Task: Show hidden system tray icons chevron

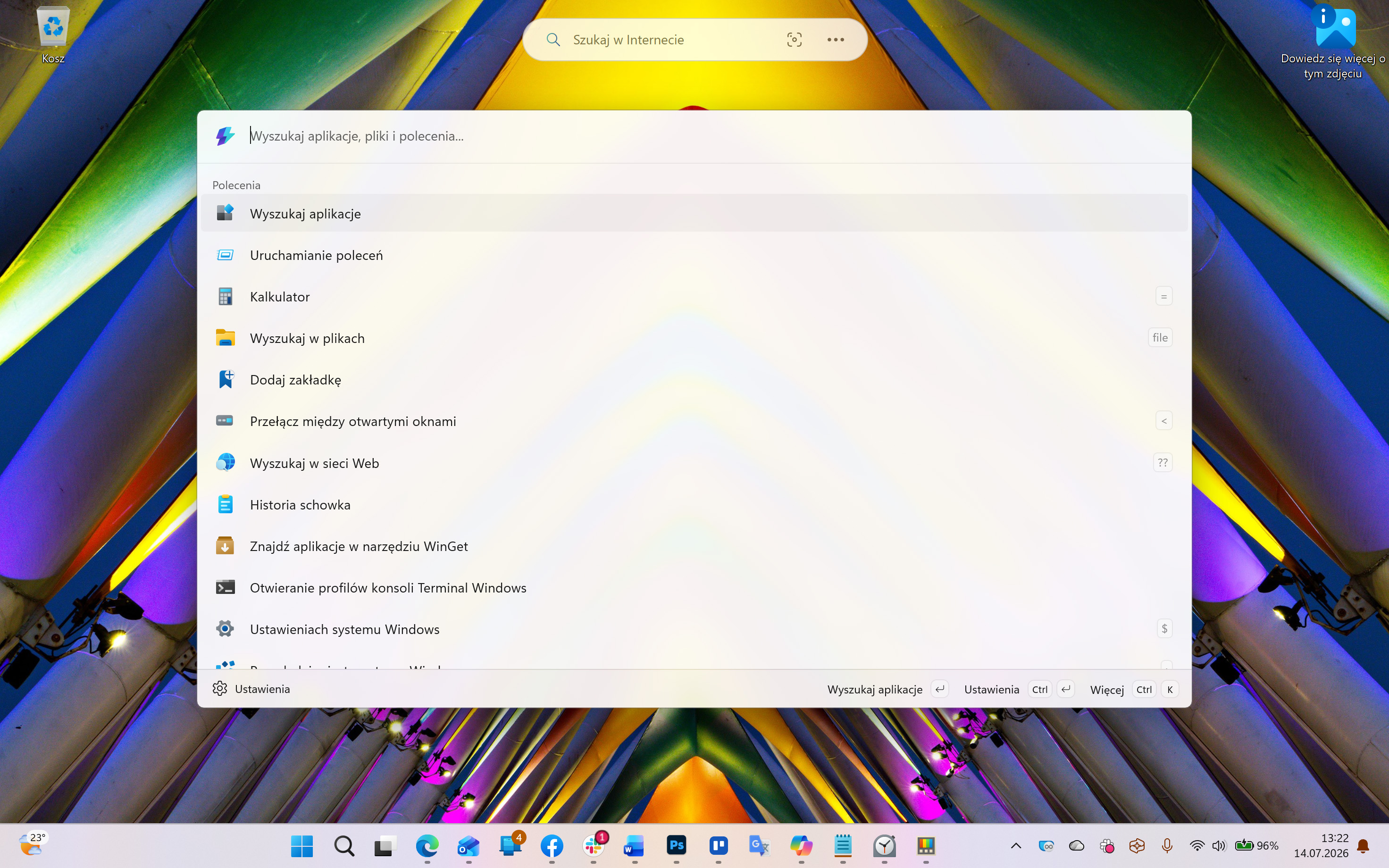Action: (x=1015, y=846)
